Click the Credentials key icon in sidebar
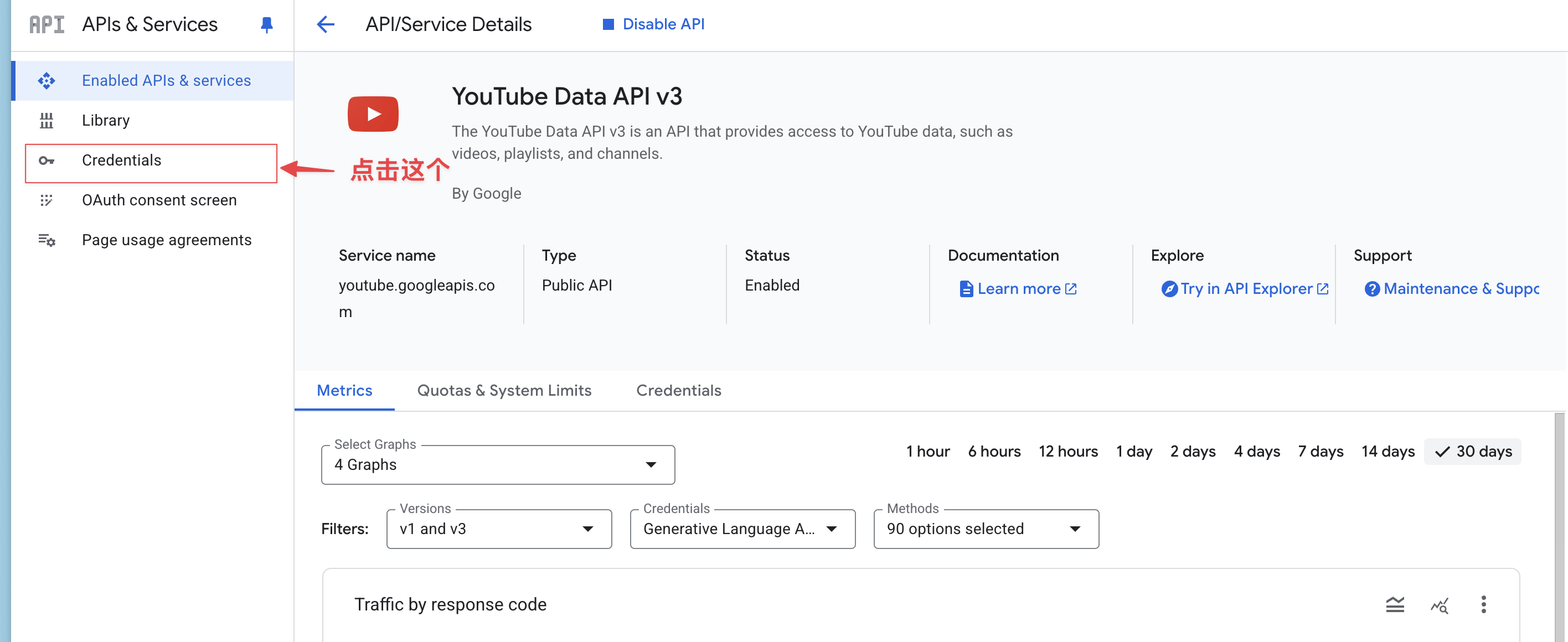Screen dimensions: 1568x642 [x=47, y=161]
